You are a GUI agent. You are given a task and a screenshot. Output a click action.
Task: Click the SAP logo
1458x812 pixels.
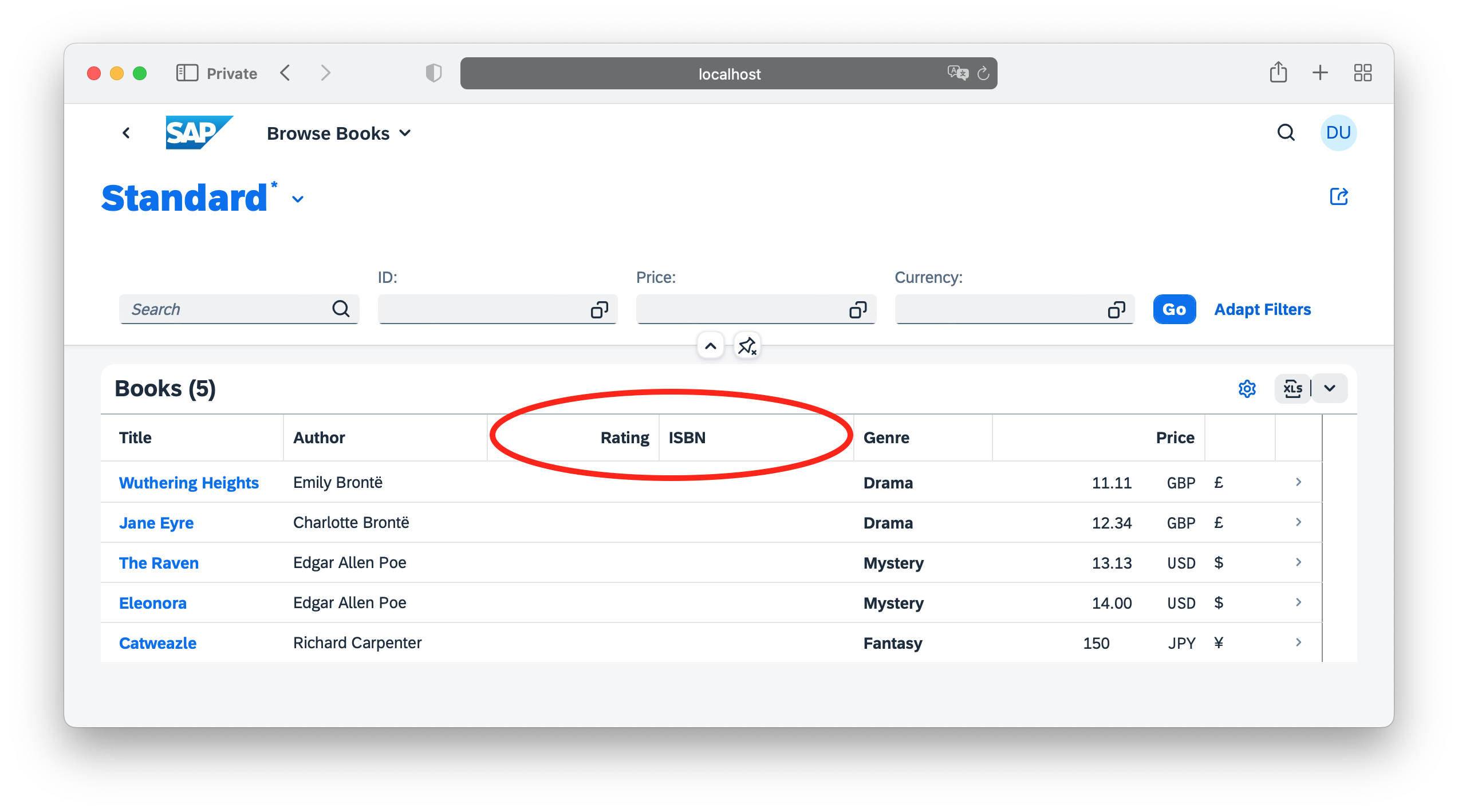[199, 133]
